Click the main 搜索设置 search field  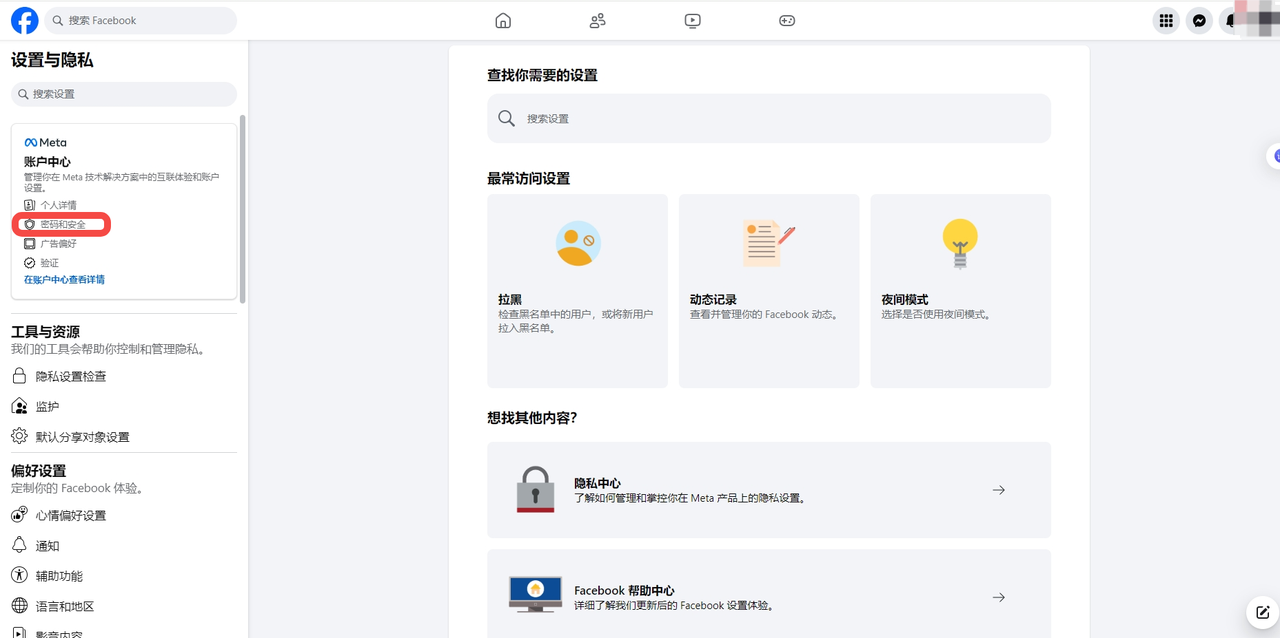769,118
